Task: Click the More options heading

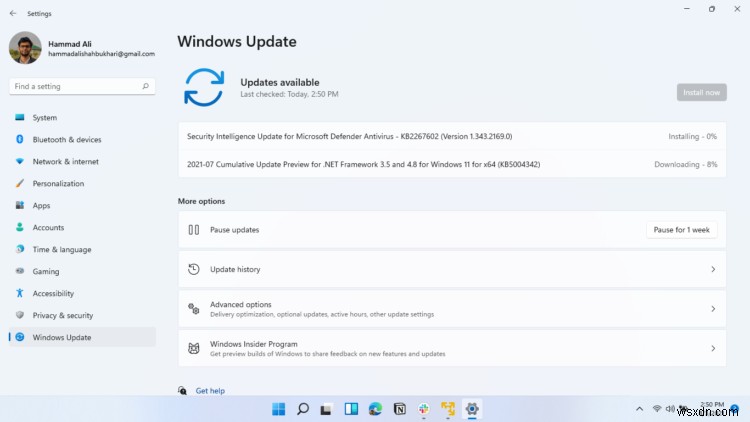Action: (201, 201)
